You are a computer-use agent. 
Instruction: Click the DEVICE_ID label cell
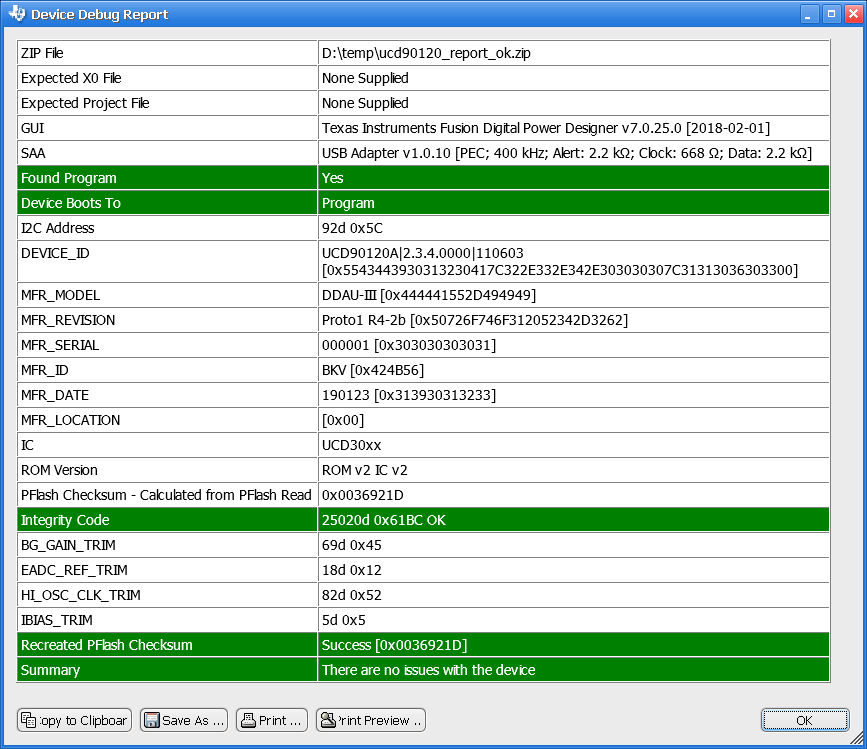167,261
